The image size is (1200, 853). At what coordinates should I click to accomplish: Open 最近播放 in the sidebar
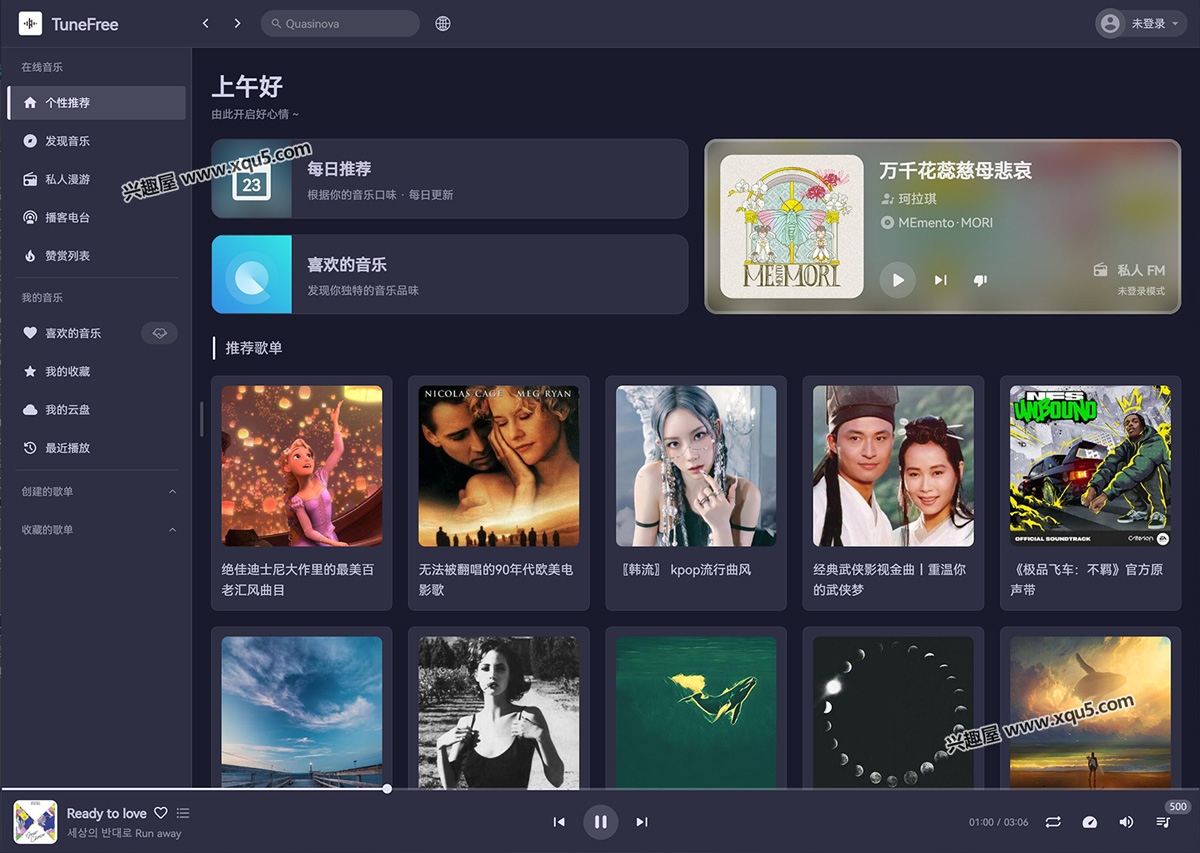tap(96, 447)
